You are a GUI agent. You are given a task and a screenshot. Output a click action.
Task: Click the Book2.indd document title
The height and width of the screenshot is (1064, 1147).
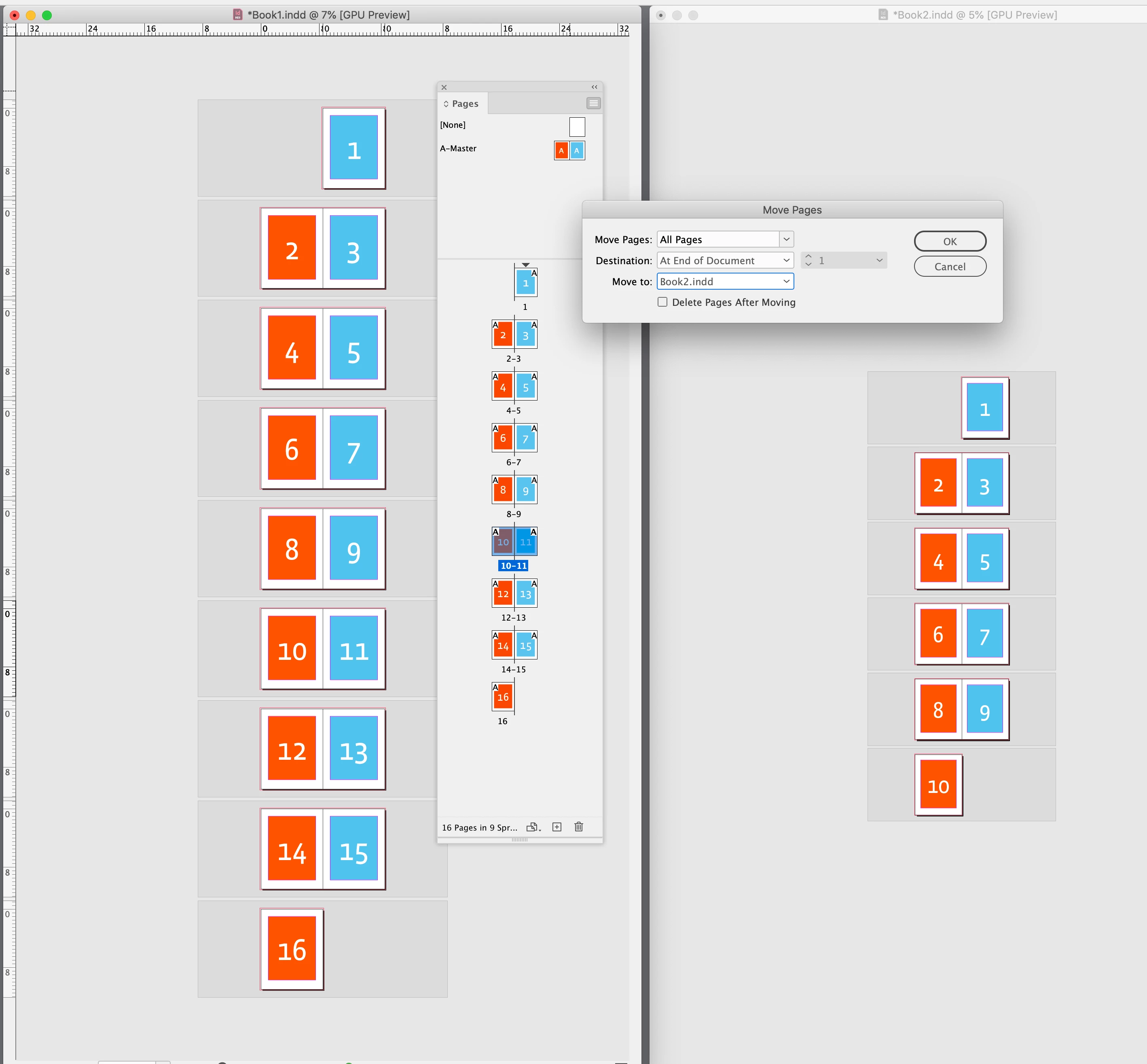pos(974,15)
